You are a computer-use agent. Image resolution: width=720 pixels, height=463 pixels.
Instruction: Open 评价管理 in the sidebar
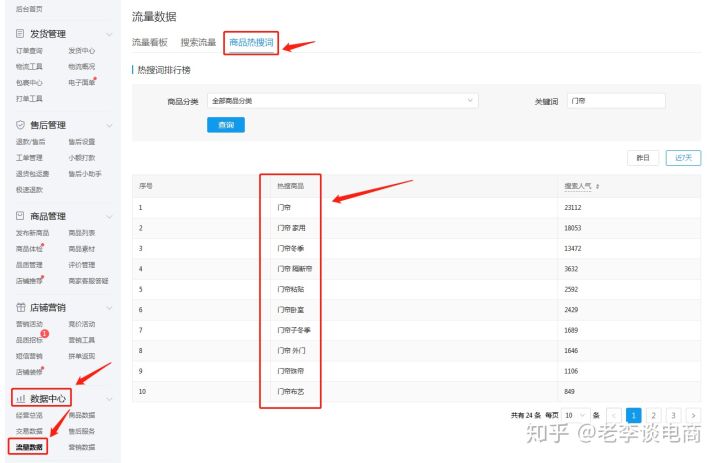[81, 265]
